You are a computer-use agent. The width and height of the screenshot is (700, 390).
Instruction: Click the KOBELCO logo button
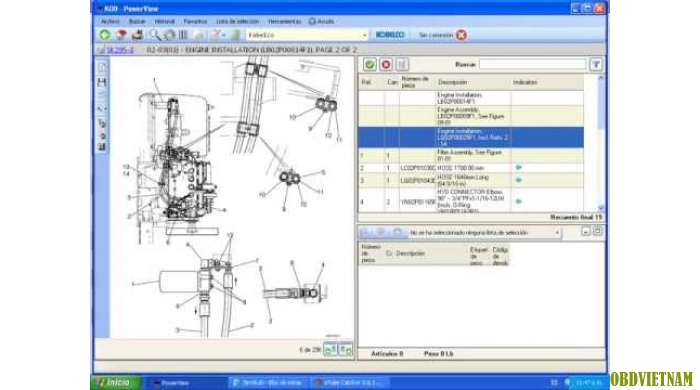pos(390,35)
